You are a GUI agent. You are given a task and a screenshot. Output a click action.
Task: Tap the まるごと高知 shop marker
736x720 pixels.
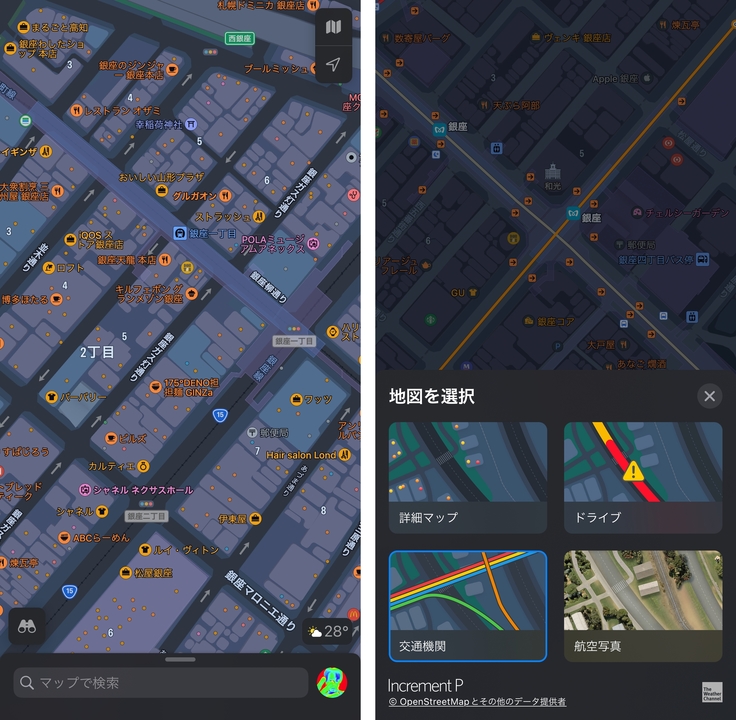[x=23, y=27]
